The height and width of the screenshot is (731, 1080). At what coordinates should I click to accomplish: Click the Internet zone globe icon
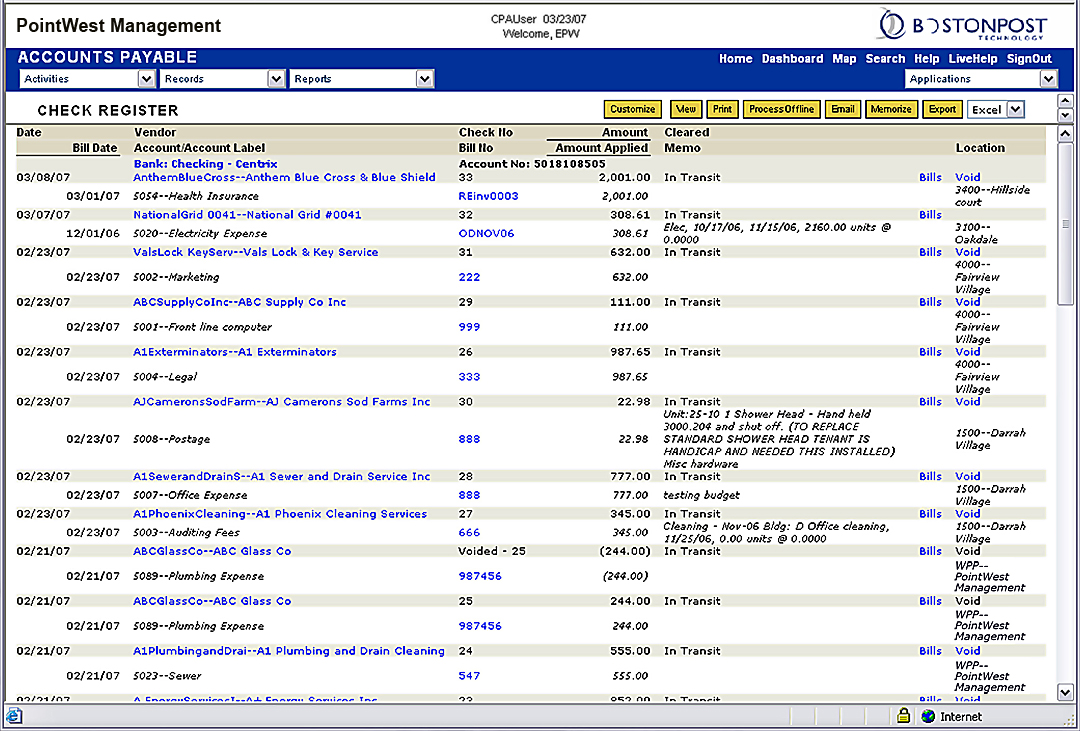928,716
